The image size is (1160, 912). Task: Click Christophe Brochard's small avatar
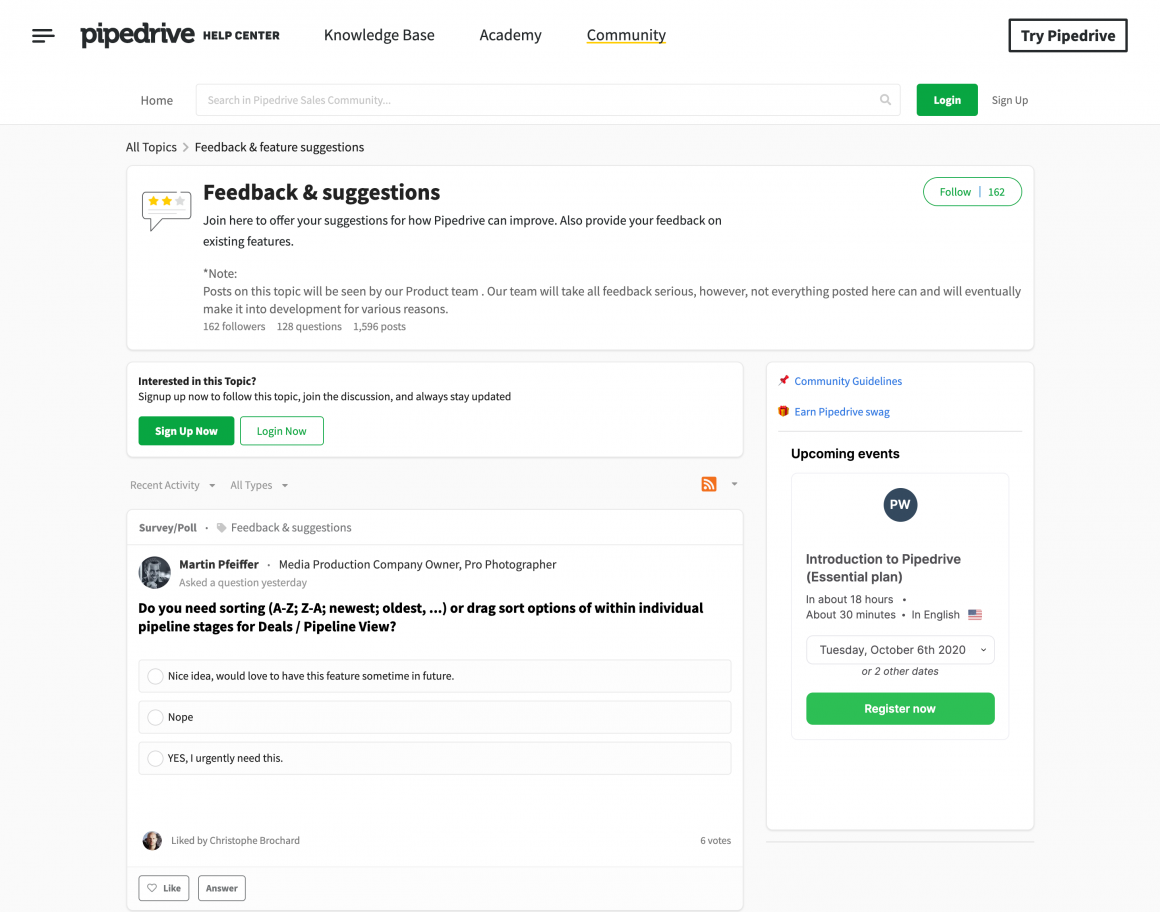pos(152,840)
